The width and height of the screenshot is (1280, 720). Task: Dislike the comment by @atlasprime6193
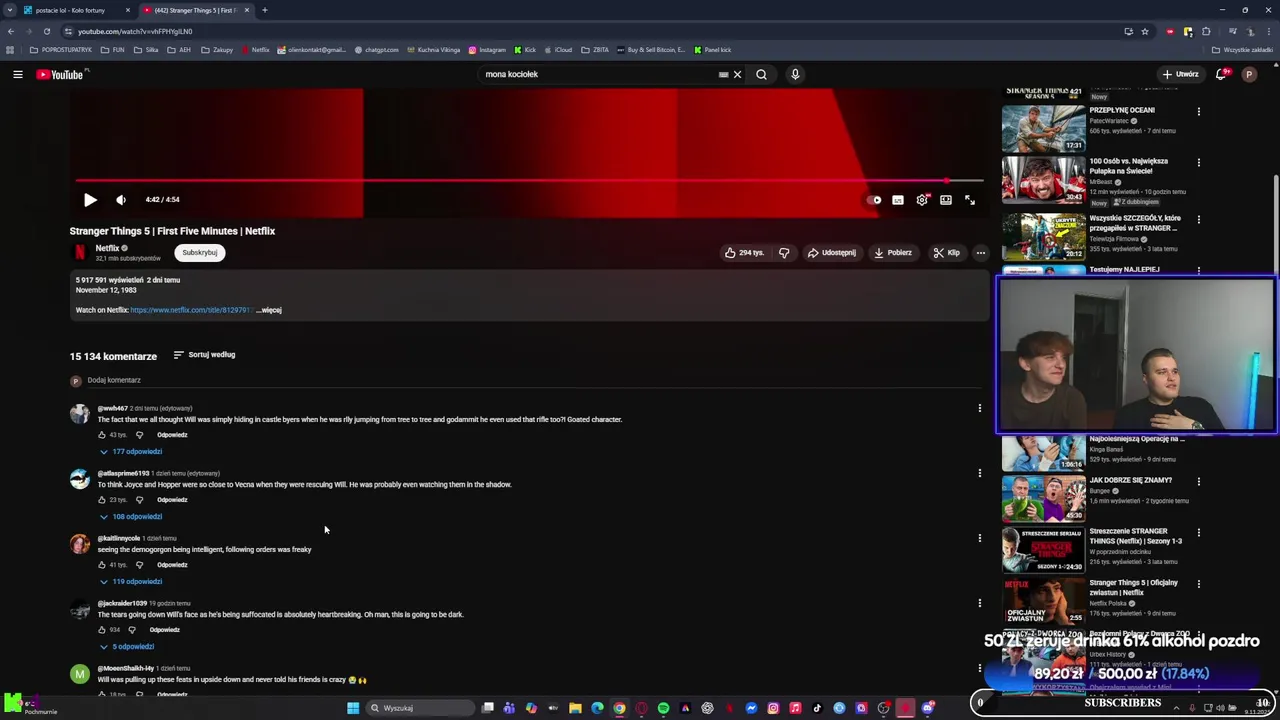click(139, 500)
